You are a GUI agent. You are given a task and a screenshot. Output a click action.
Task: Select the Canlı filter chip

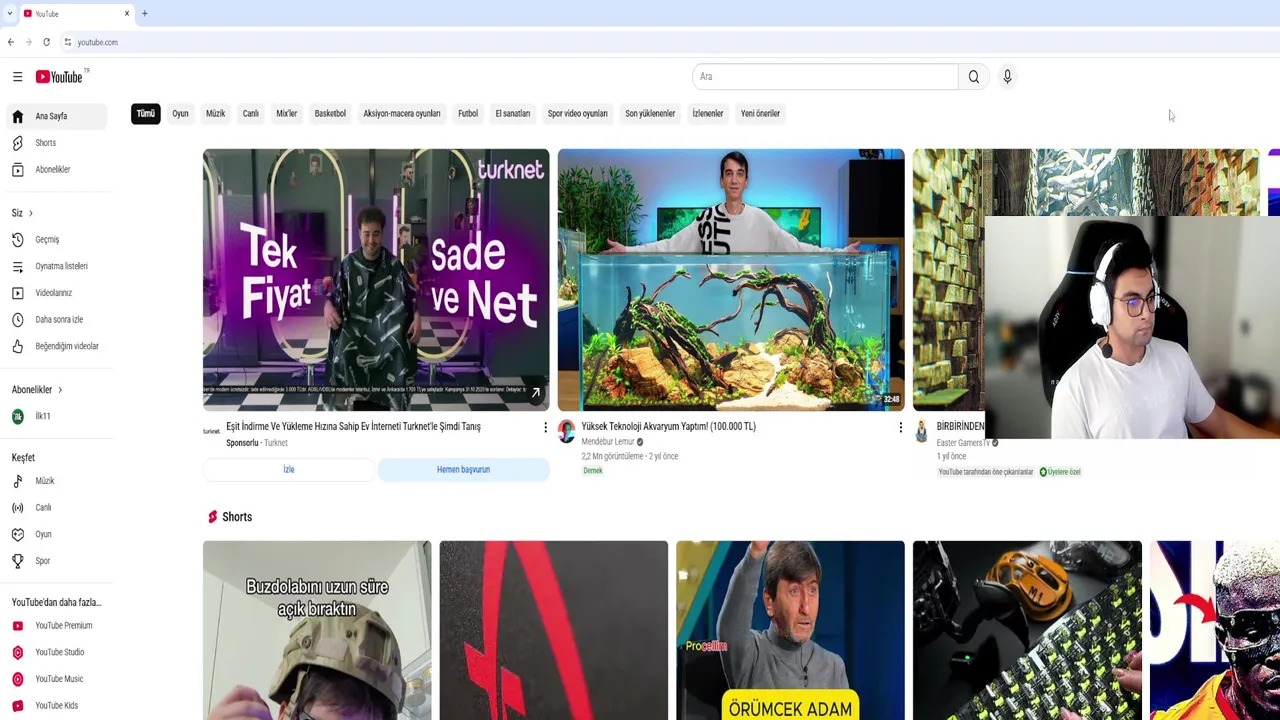coord(250,114)
